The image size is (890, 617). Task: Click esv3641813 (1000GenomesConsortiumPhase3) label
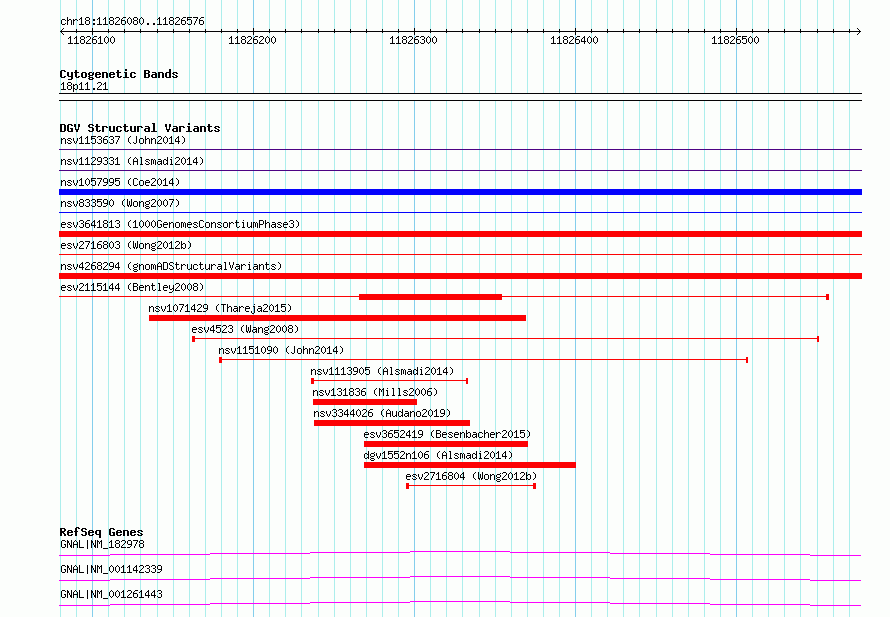tap(180, 224)
